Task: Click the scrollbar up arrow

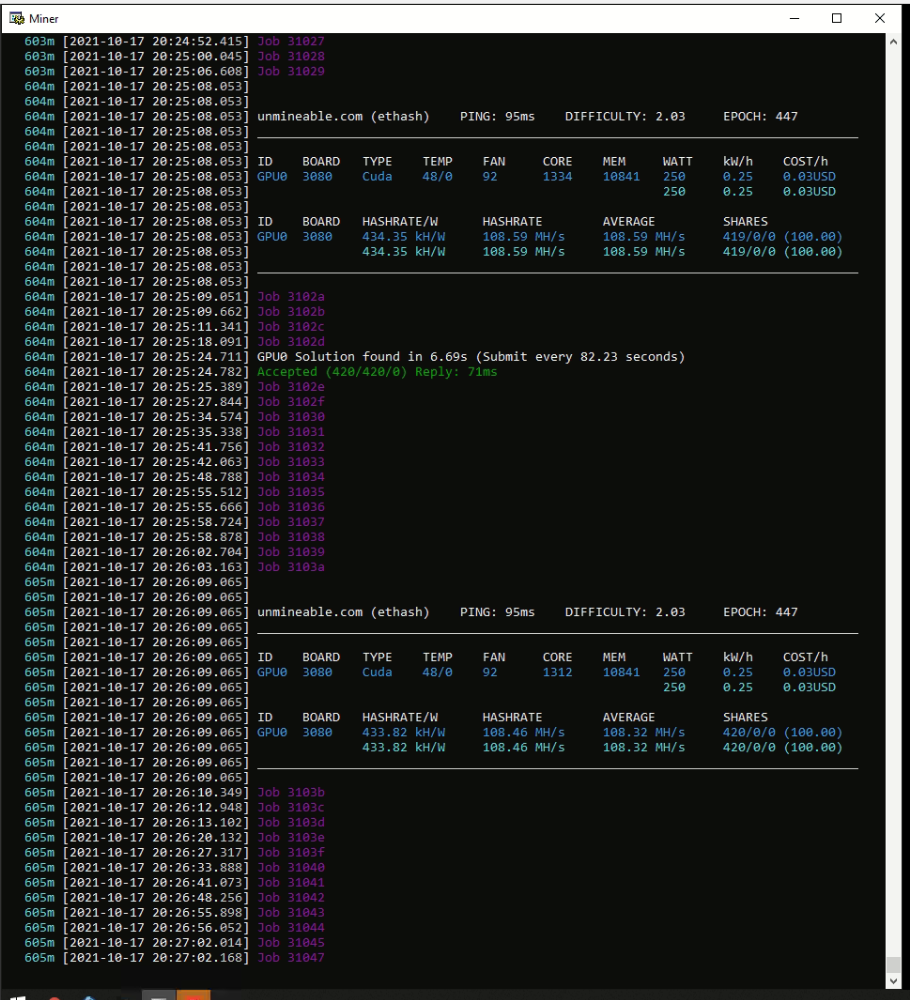Action: coord(893,41)
